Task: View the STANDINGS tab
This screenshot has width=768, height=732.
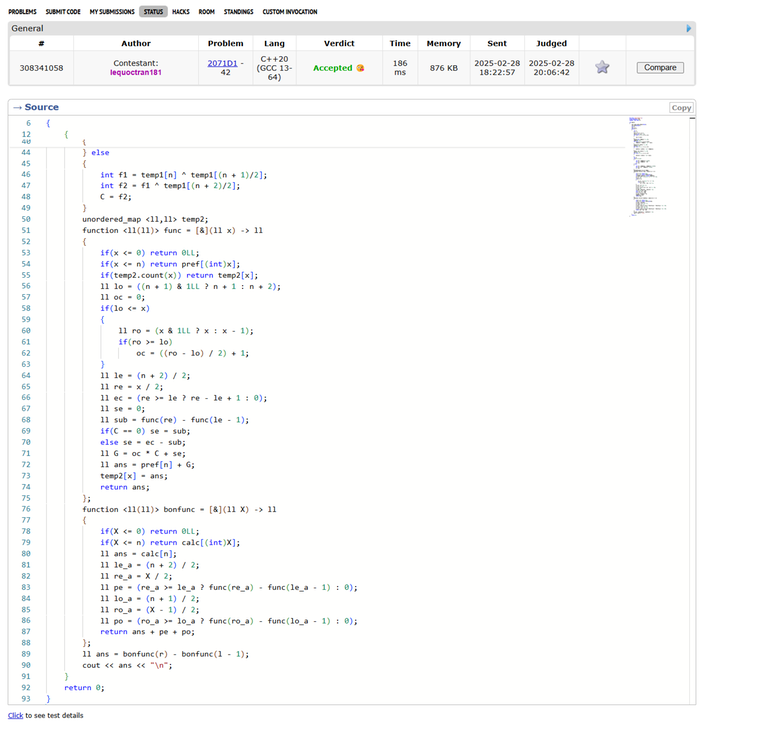Action: (238, 12)
